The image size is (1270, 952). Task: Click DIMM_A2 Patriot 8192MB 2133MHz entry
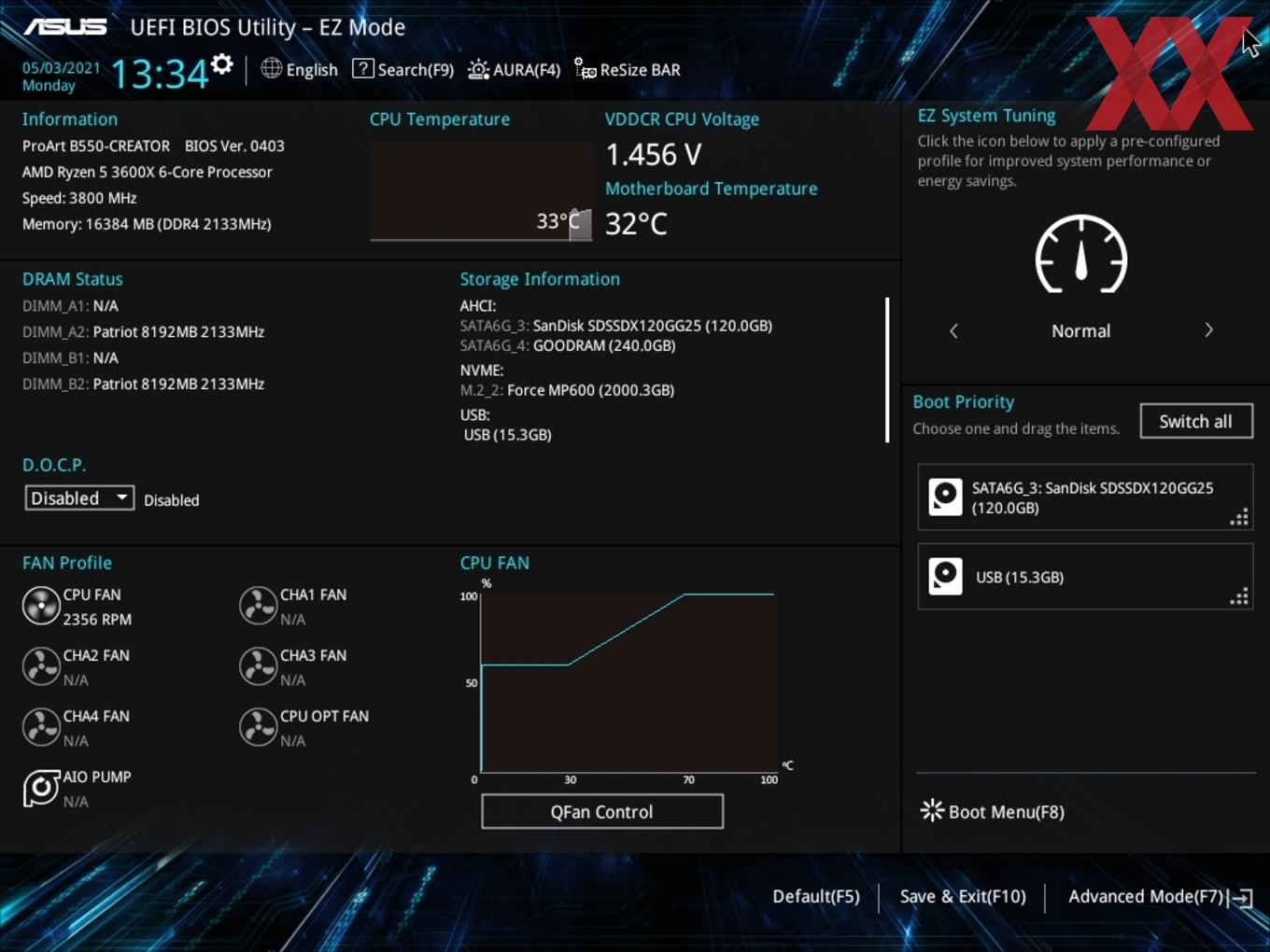tap(144, 331)
